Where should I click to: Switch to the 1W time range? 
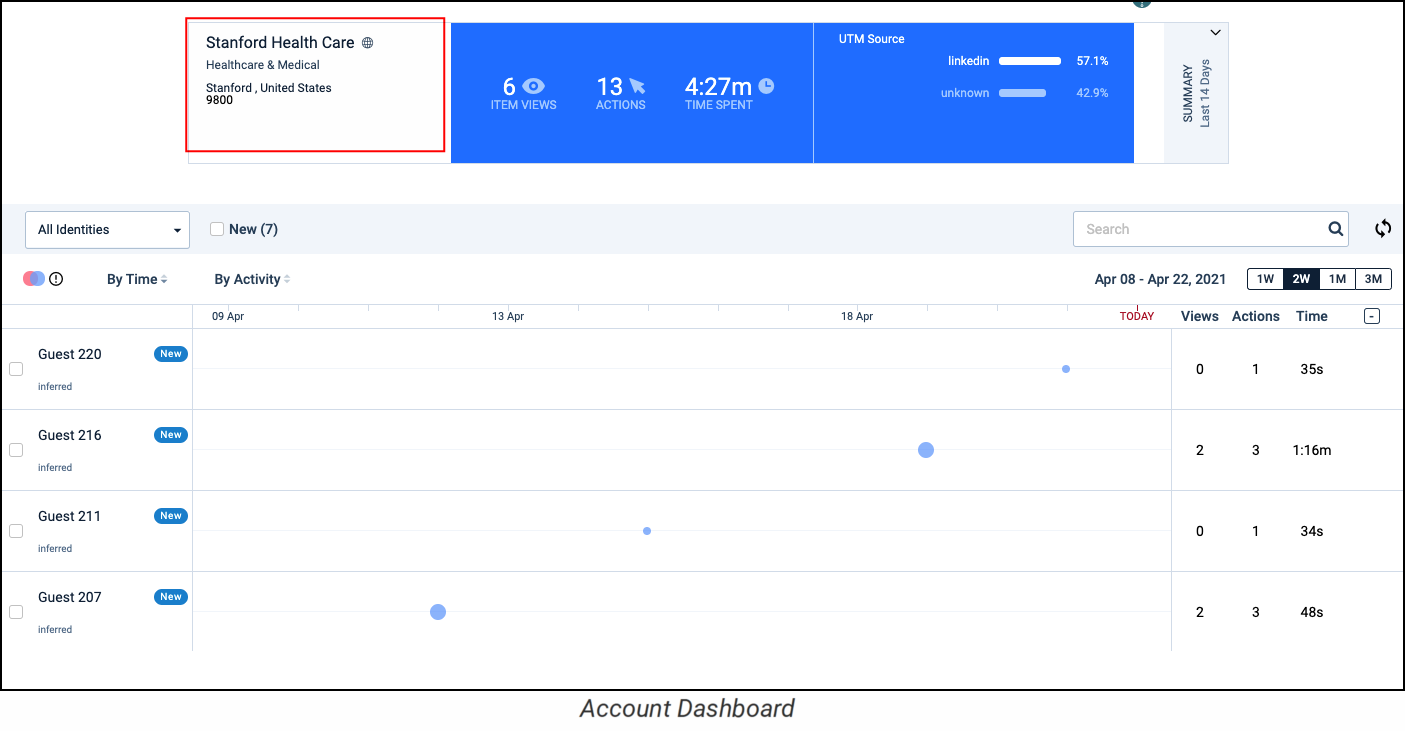[x=1265, y=279]
